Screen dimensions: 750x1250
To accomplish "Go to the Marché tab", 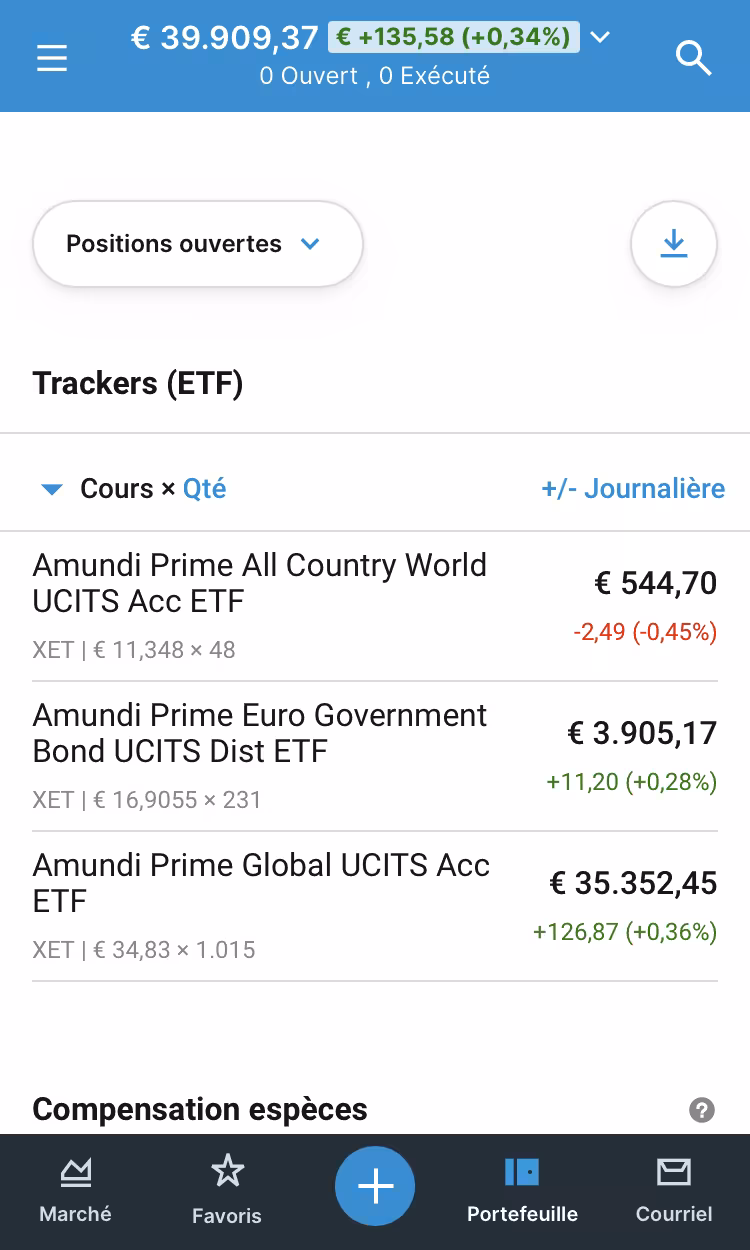I will [x=75, y=1190].
